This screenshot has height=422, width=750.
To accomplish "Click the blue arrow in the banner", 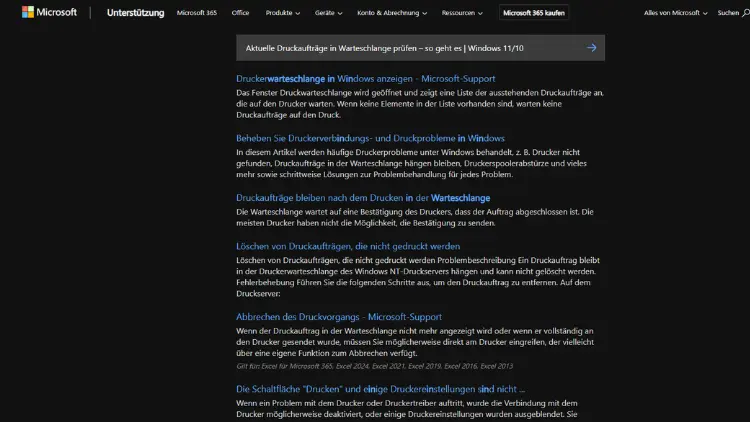I will pyautogui.click(x=592, y=48).
